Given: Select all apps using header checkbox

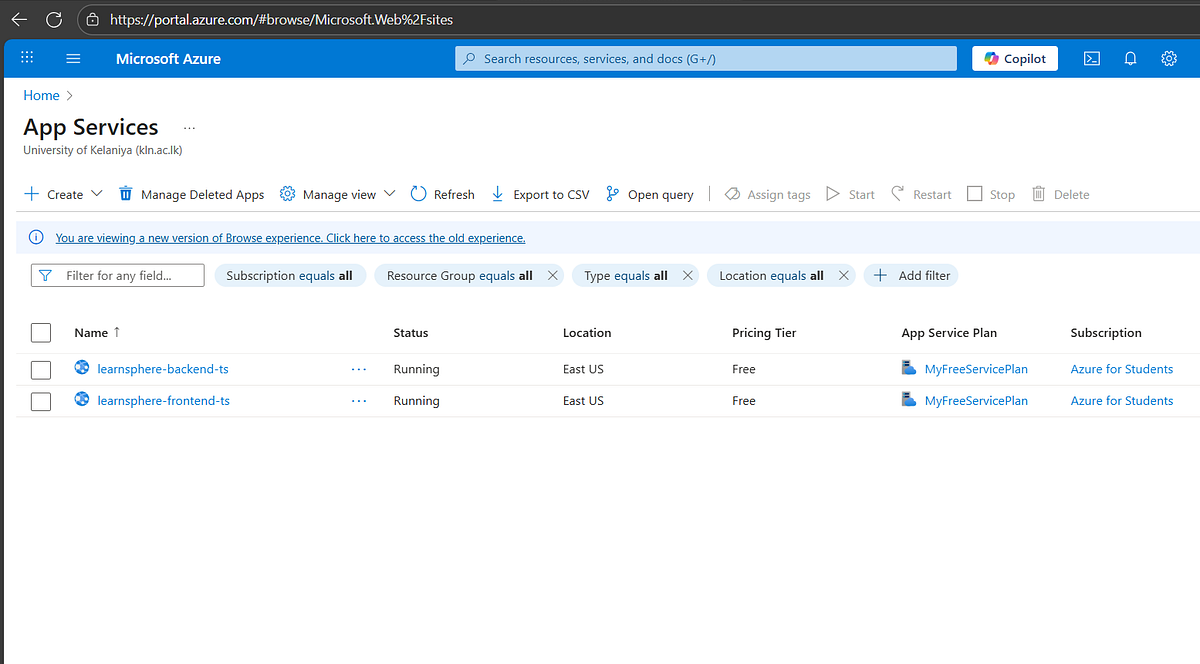Looking at the screenshot, I should point(40,332).
